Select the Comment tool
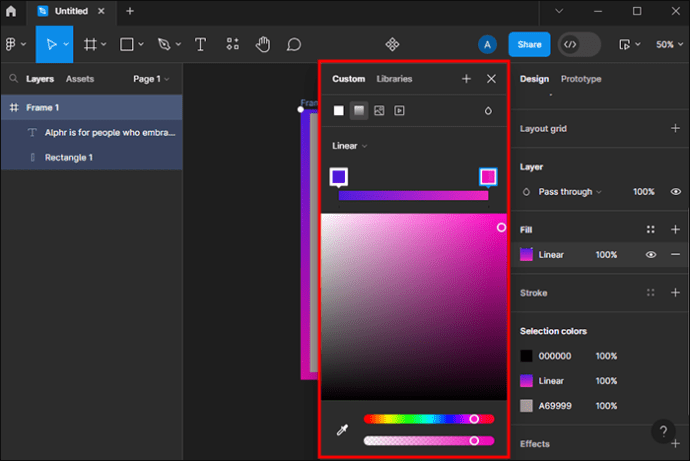The image size is (690, 461). pos(294,44)
